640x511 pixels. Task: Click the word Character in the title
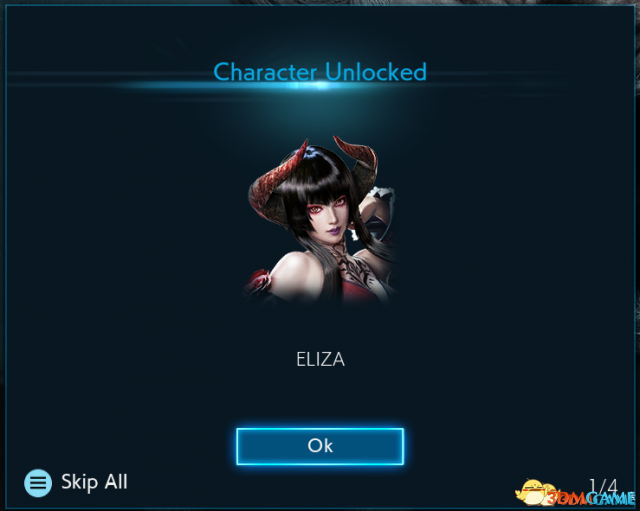tap(265, 72)
